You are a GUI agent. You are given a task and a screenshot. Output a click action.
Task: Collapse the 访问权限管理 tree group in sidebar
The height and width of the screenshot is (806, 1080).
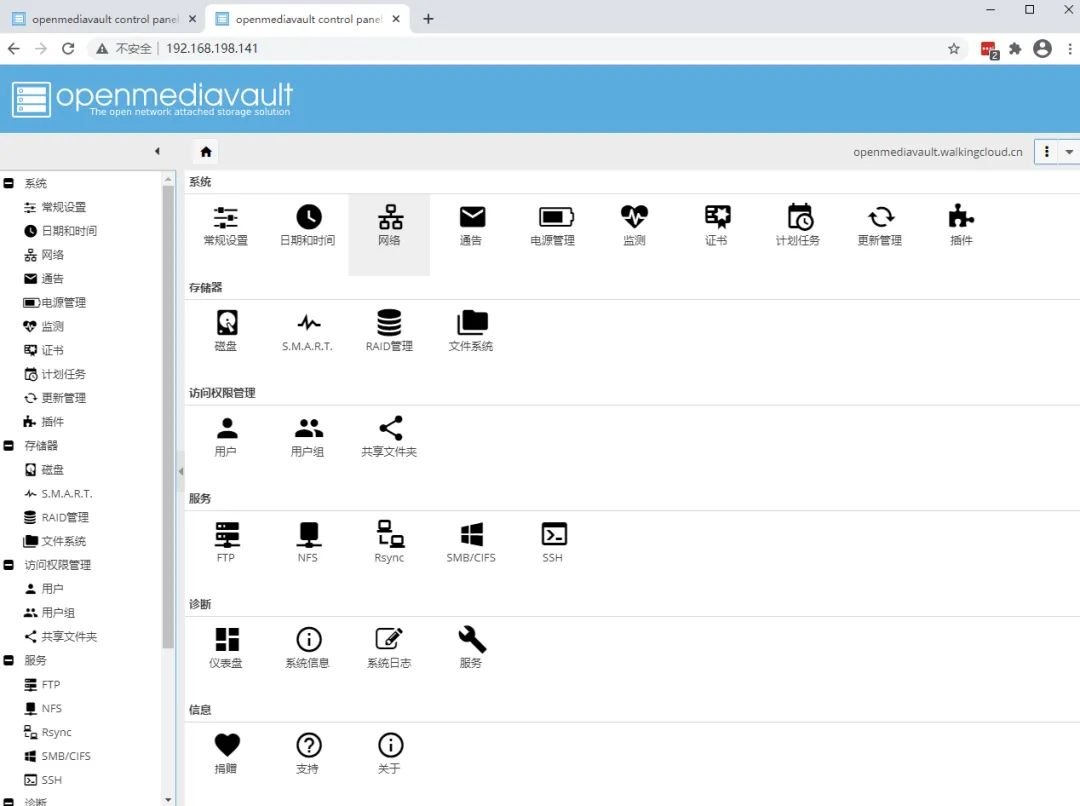click(x=9, y=565)
